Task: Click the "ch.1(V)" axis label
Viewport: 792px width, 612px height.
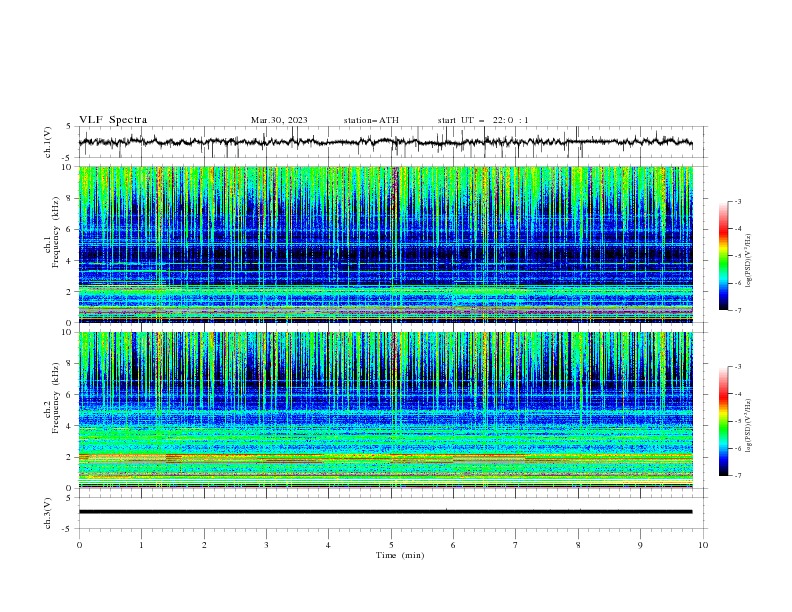Action: pos(48,142)
